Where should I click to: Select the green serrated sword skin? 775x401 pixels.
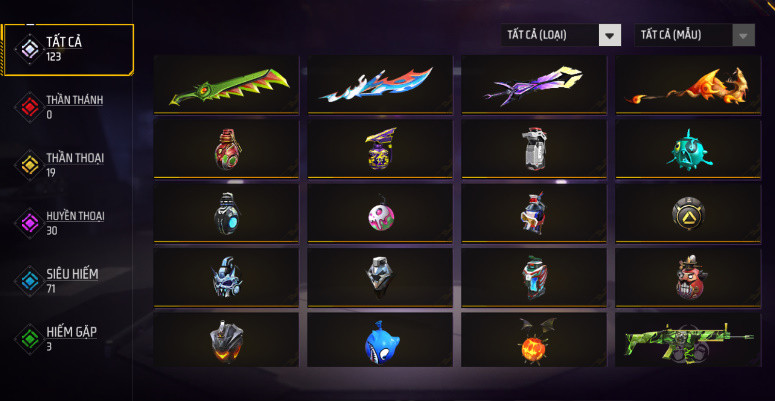point(226,85)
